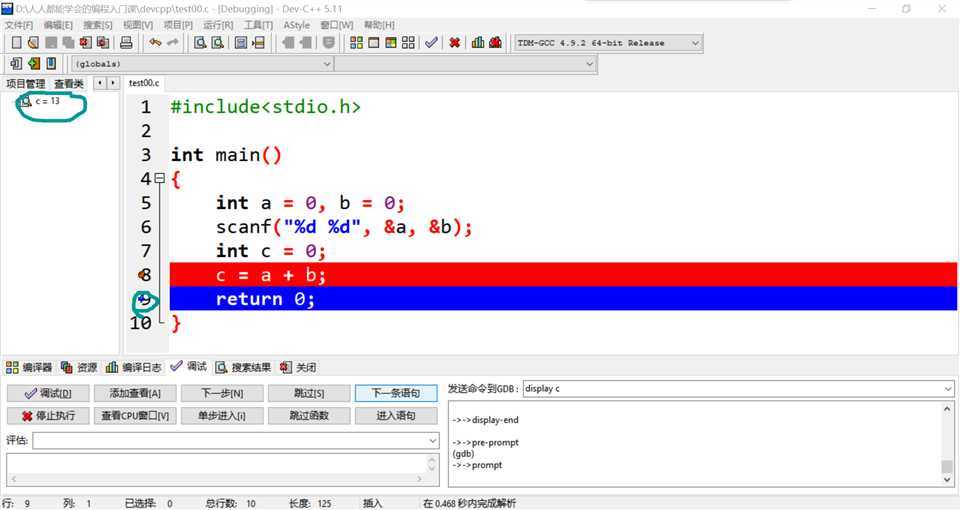Click the first icon in second toolbar row
This screenshot has width=960, height=510.
point(17,63)
